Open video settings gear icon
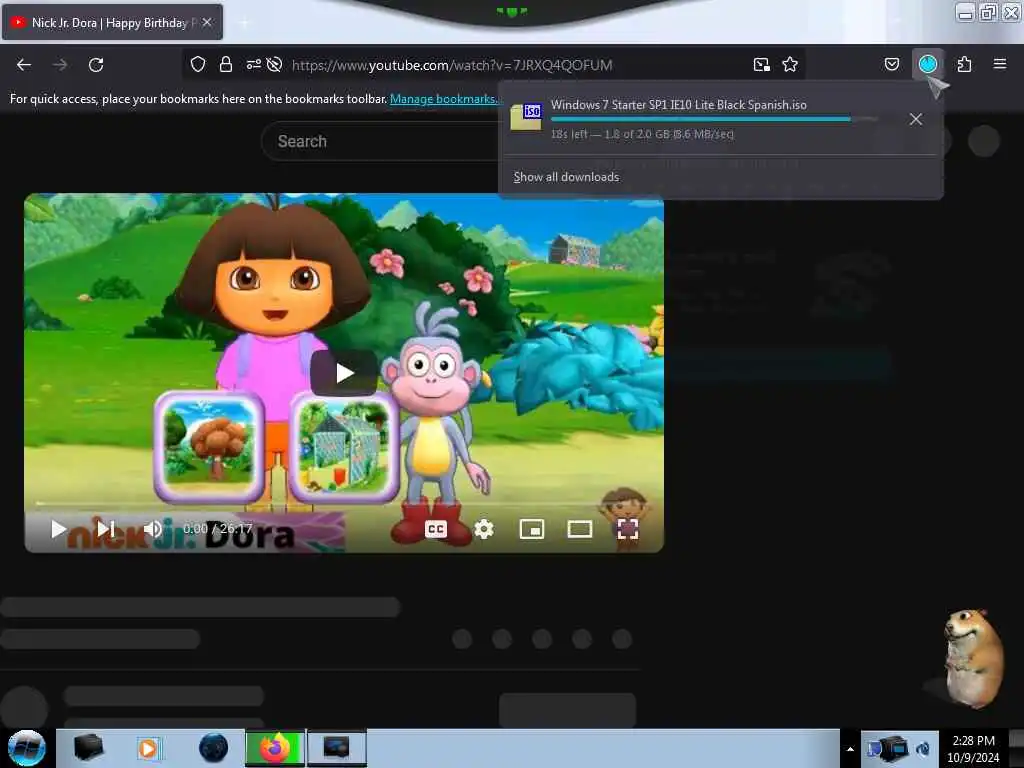The image size is (1024, 768). pyautogui.click(x=484, y=529)
